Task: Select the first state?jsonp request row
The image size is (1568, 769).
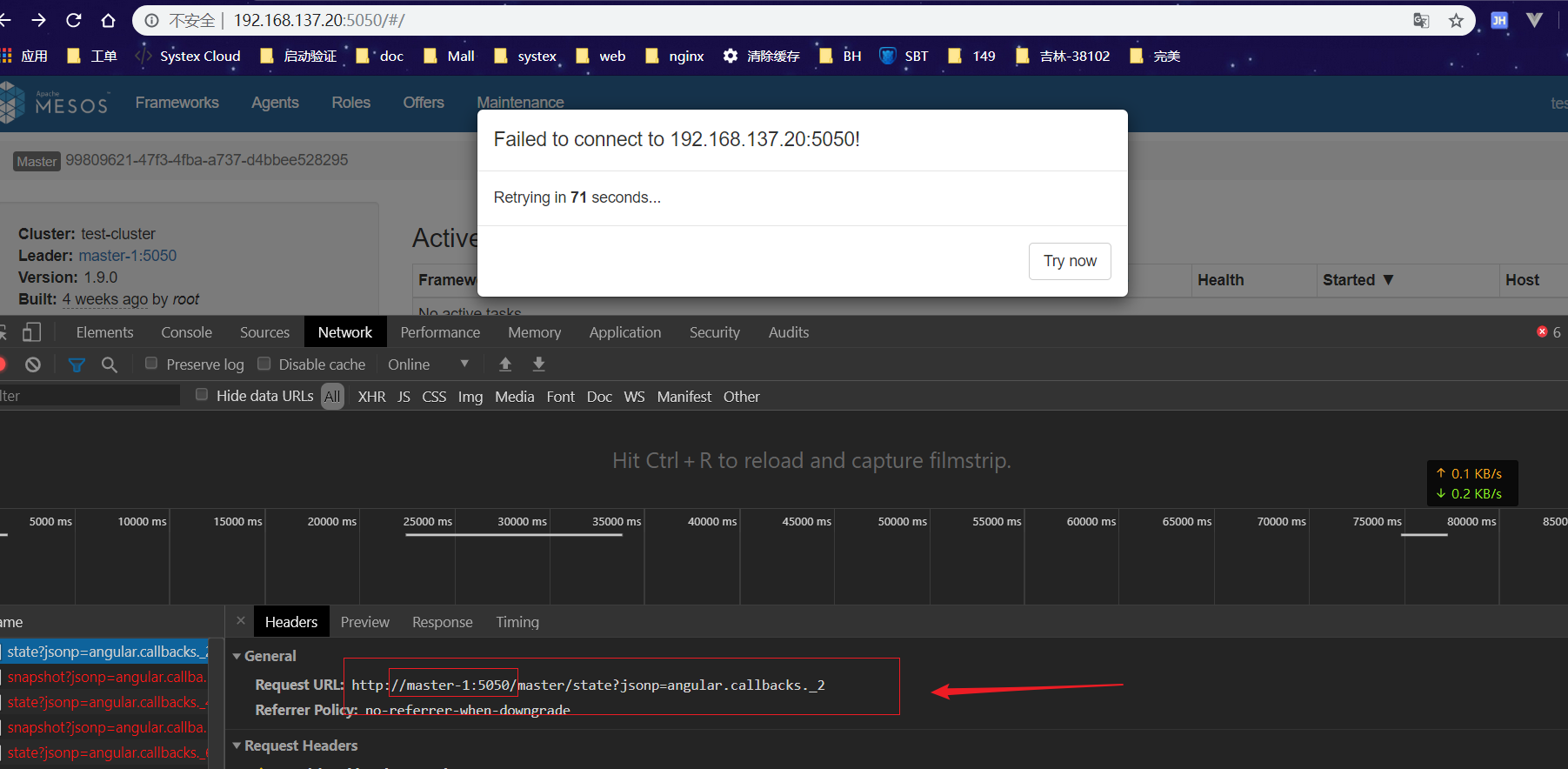Action: click(x=104, y=652)
